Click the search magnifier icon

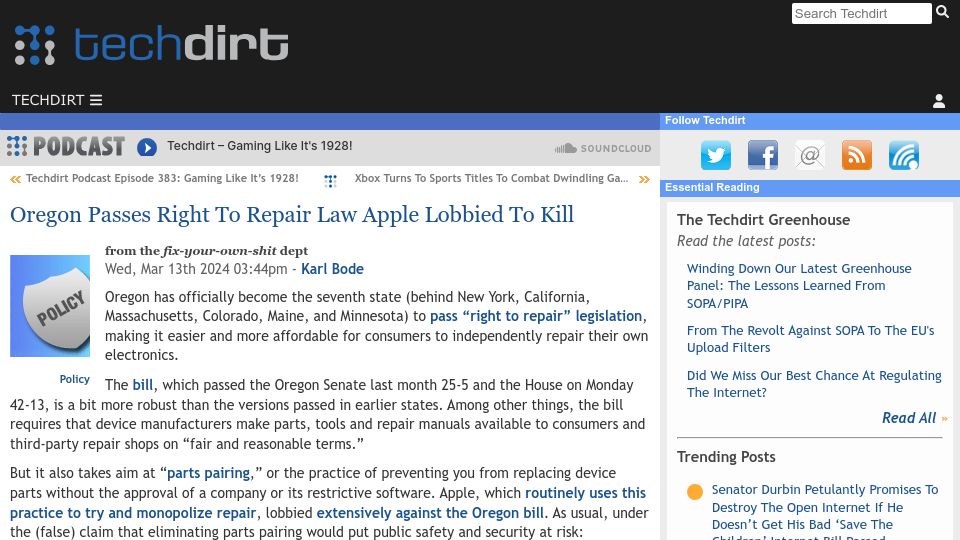tap(942, 12)
